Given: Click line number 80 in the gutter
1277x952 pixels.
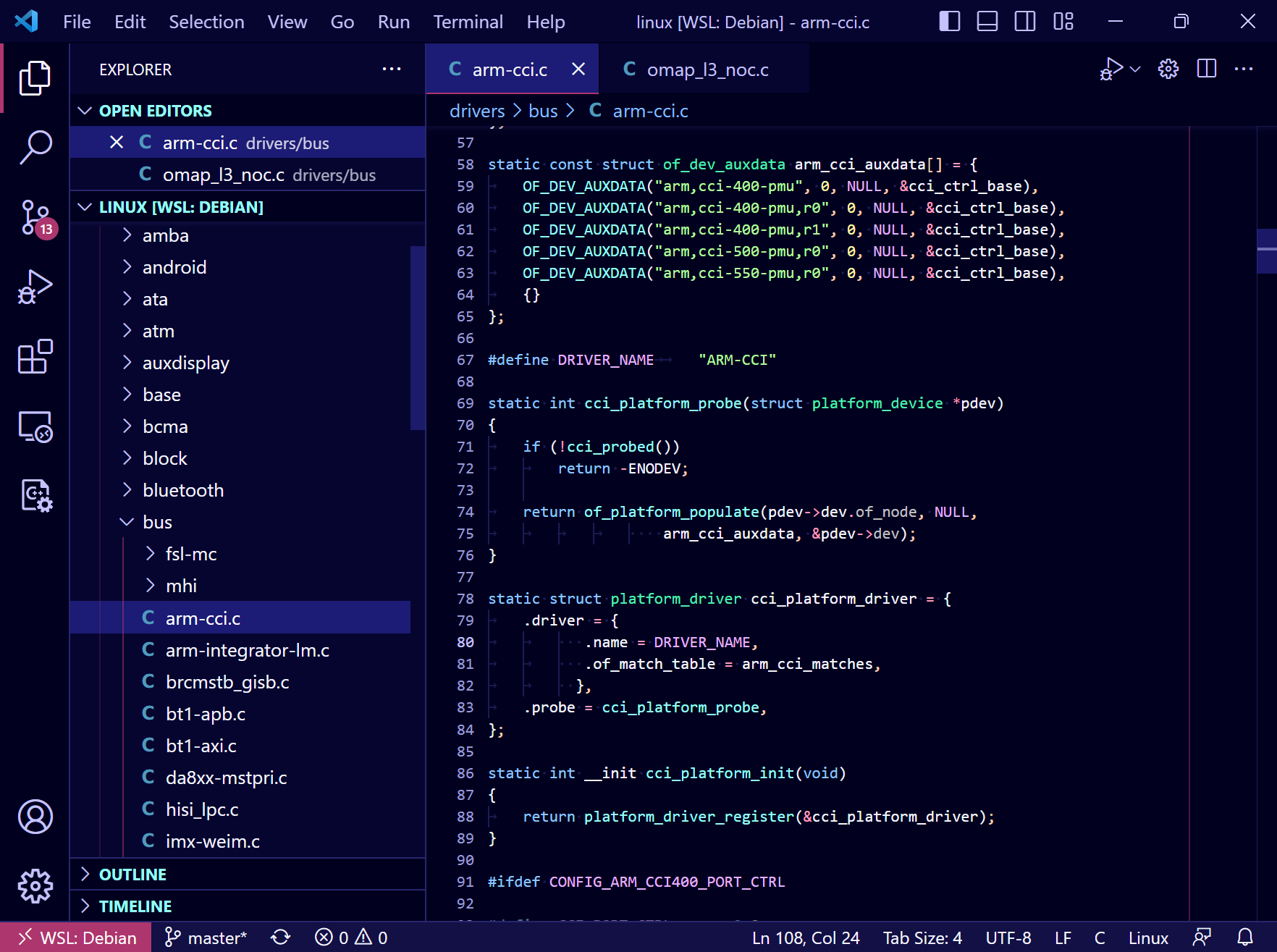Looking at the screenshot, I should 465,642.
